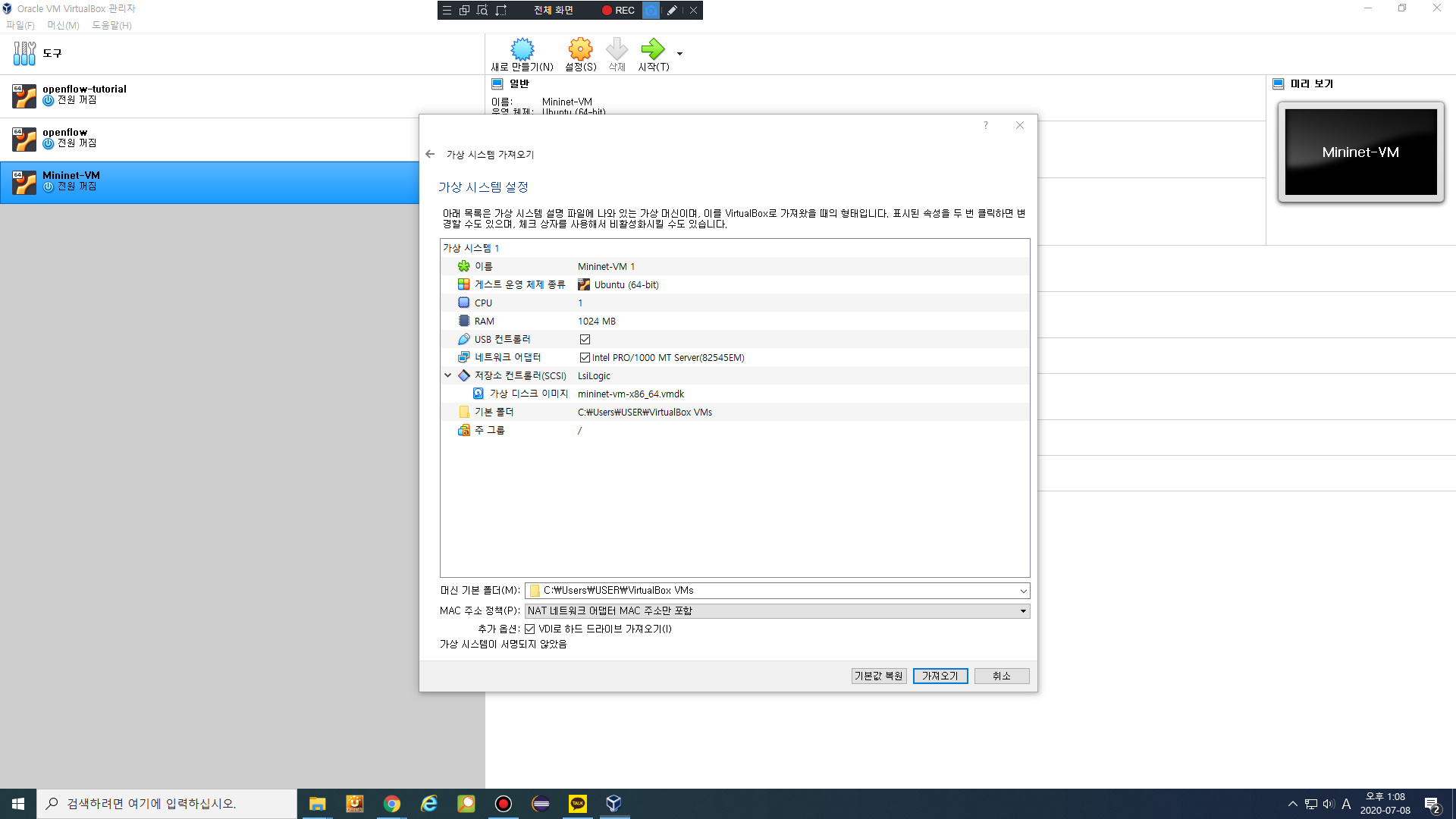
Task: Open the Windows Start menu
Action: [x=18, y=804]
